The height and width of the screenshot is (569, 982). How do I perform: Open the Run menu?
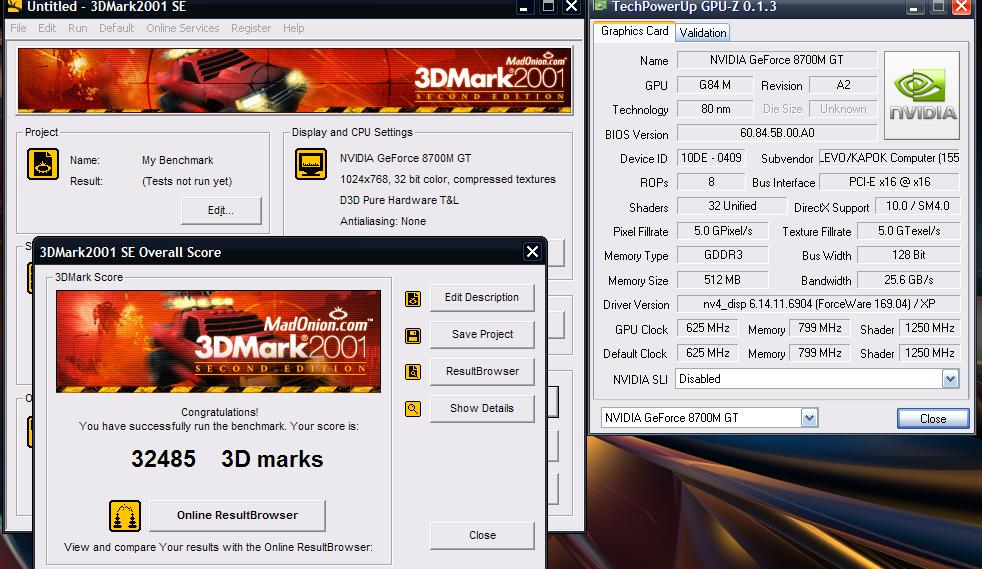coord(78,28)
